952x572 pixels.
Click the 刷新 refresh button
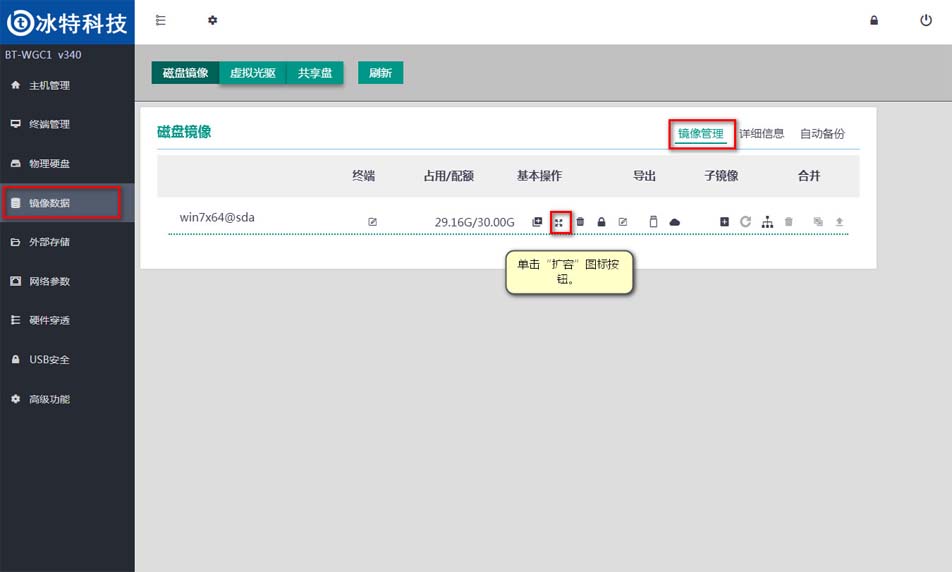pyautogui.click(x=380, y=73)
